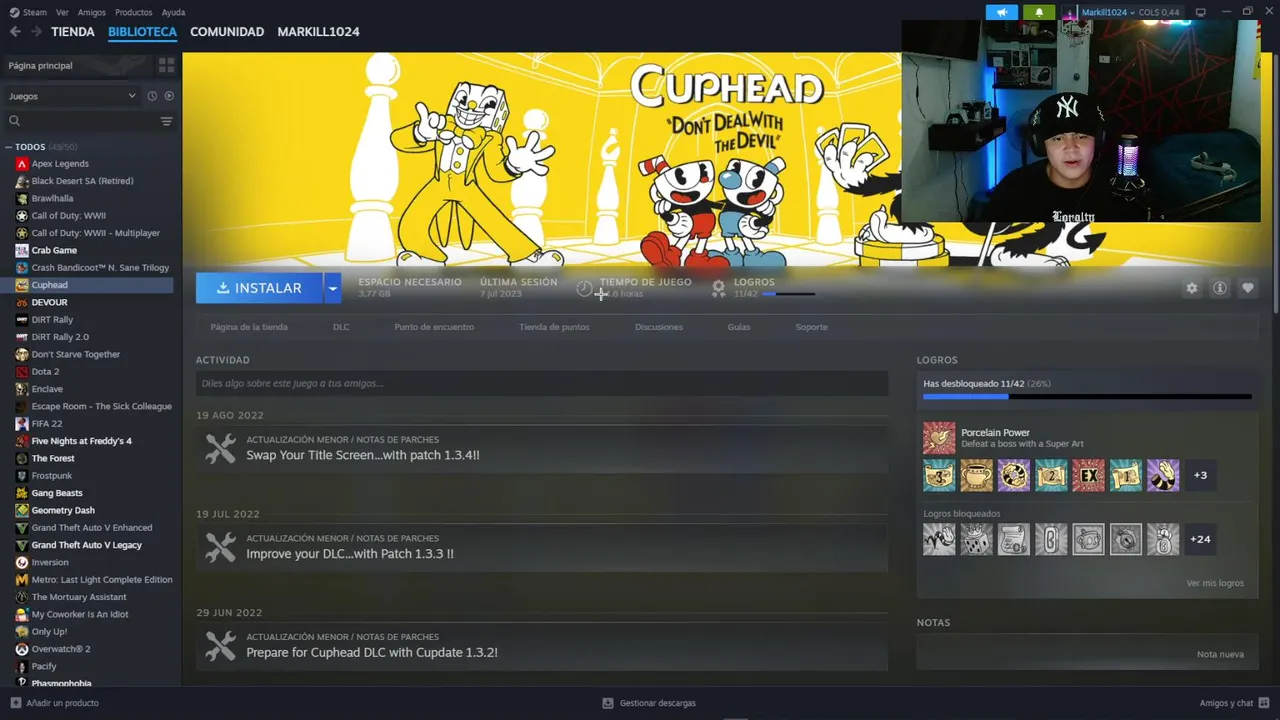
Task: Open the Amigos menu
Action: point(91,12)
